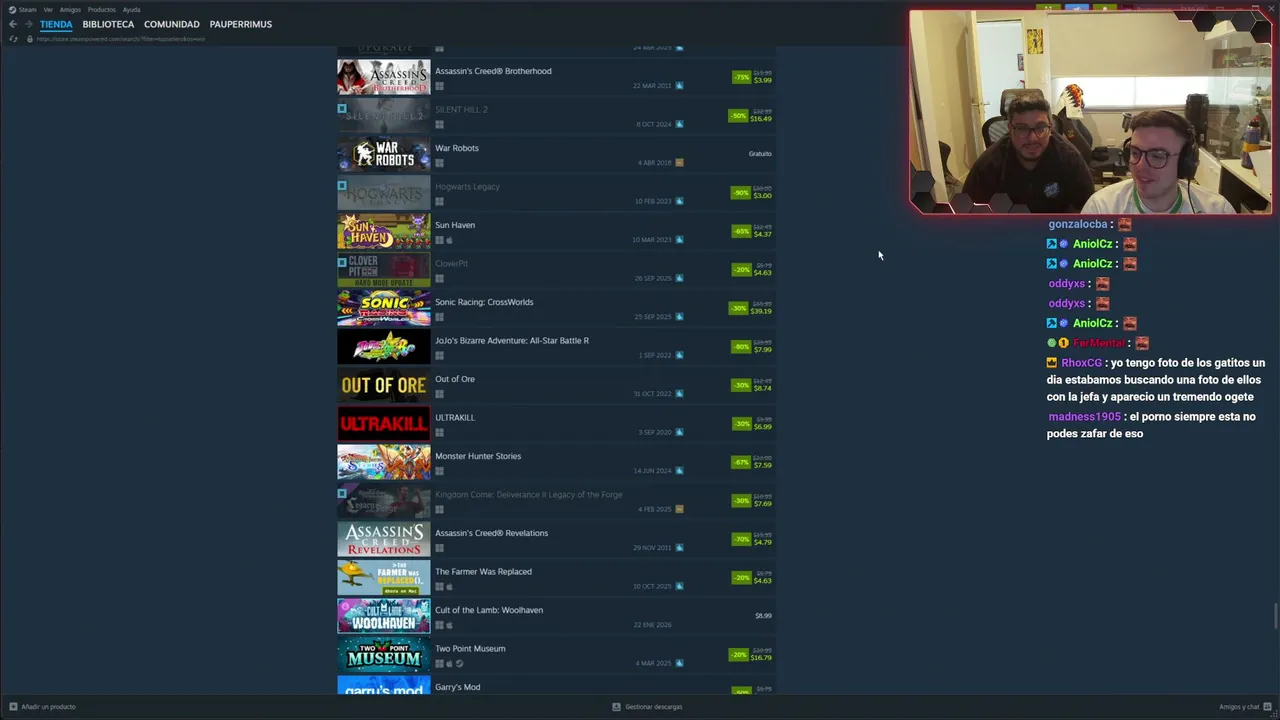Click the page reload icon
Screen dimensions: 1280x720
[13, 39]
